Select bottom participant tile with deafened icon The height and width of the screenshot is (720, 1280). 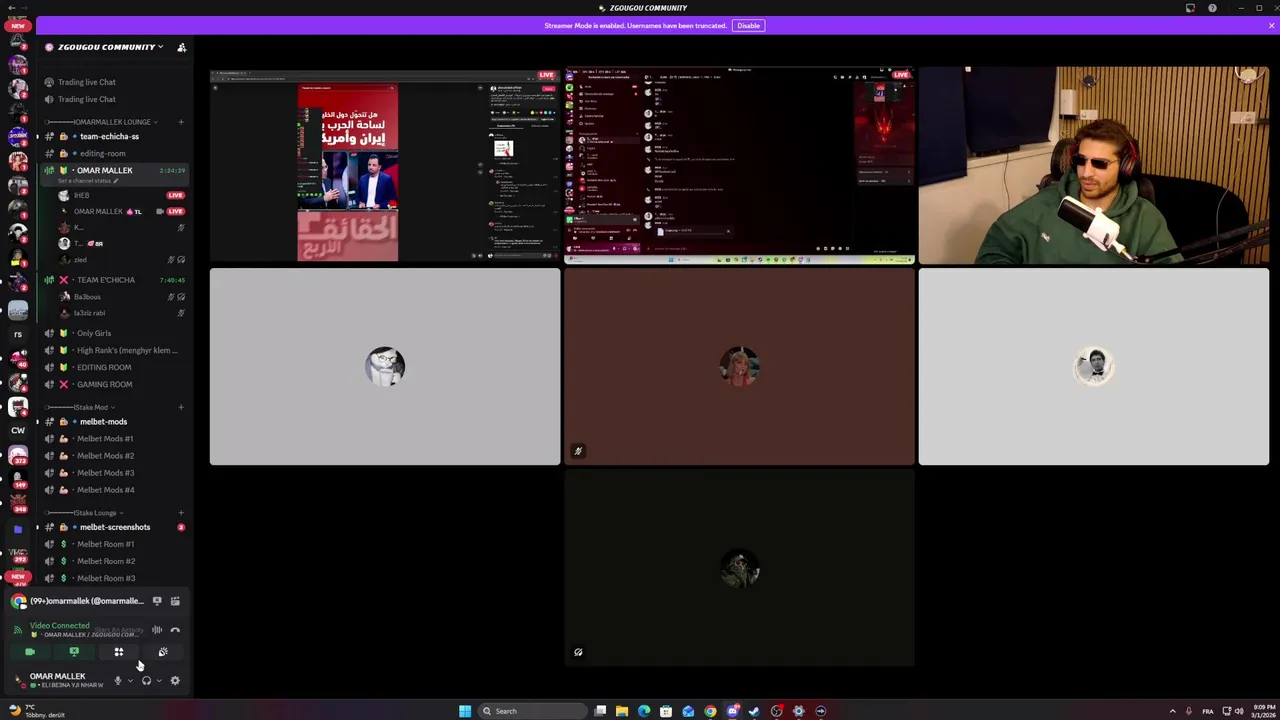point(740,567)
